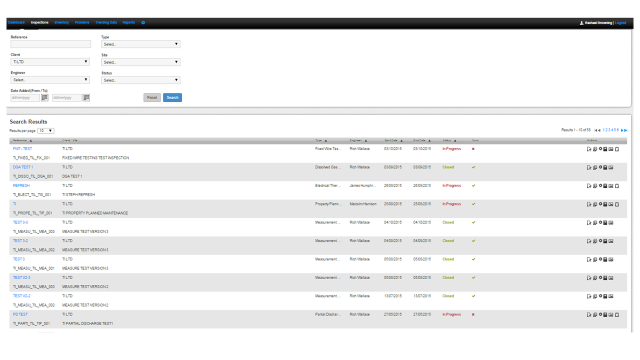640x360 pixels.
Task: Sort results by the Engineer column header
Action: 358,140
